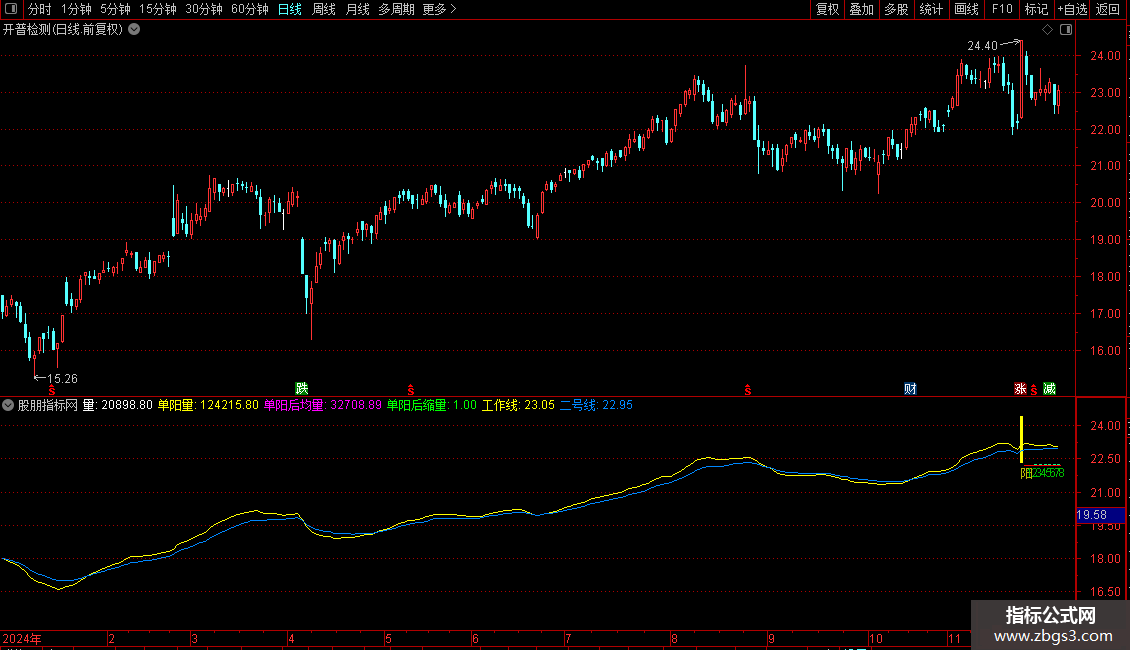1130x650 pixels.
Task: Click the 单阳后缩量: 1.00 value
Action: coord(432,405)
